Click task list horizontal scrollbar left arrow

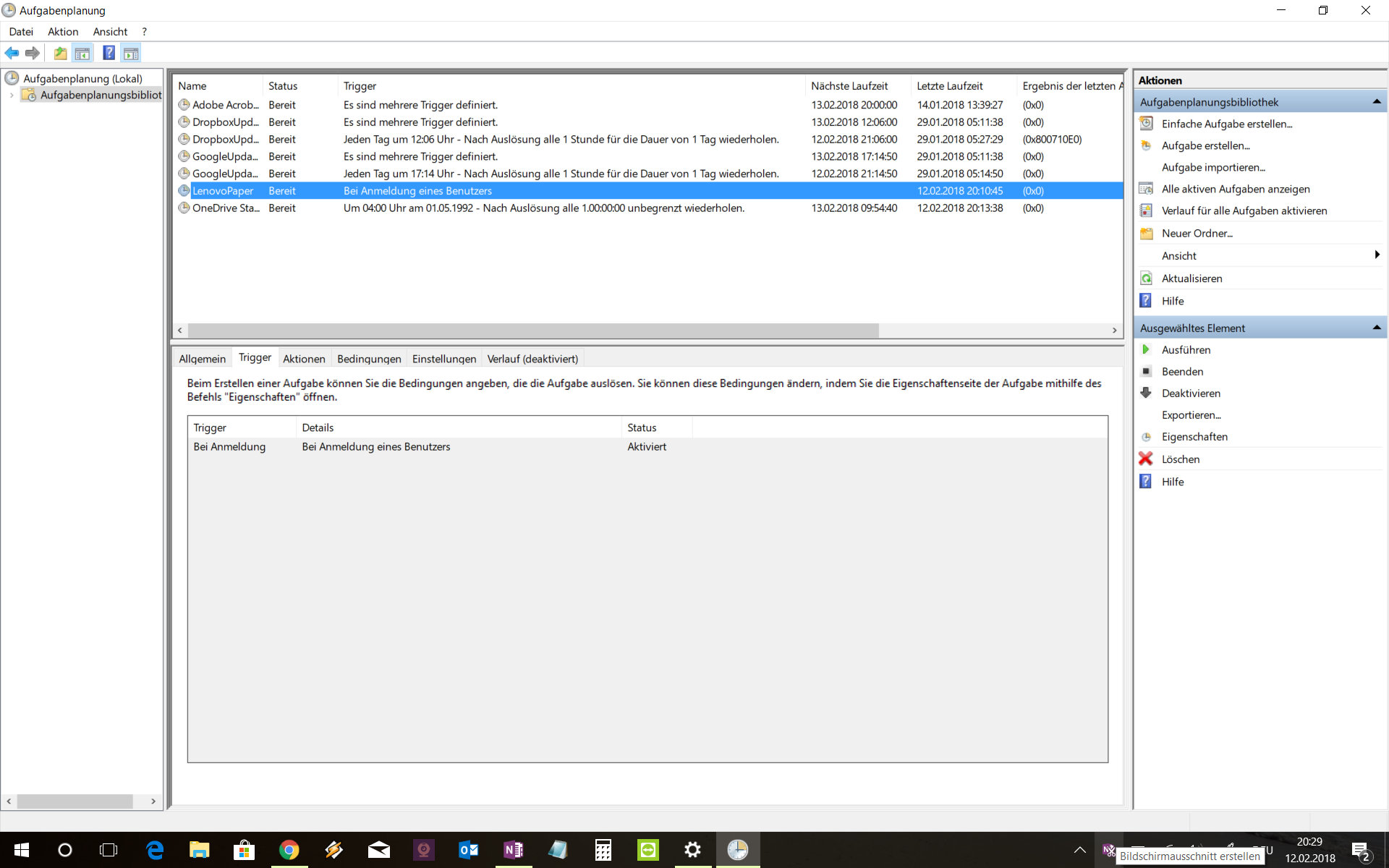pos(180,330)
